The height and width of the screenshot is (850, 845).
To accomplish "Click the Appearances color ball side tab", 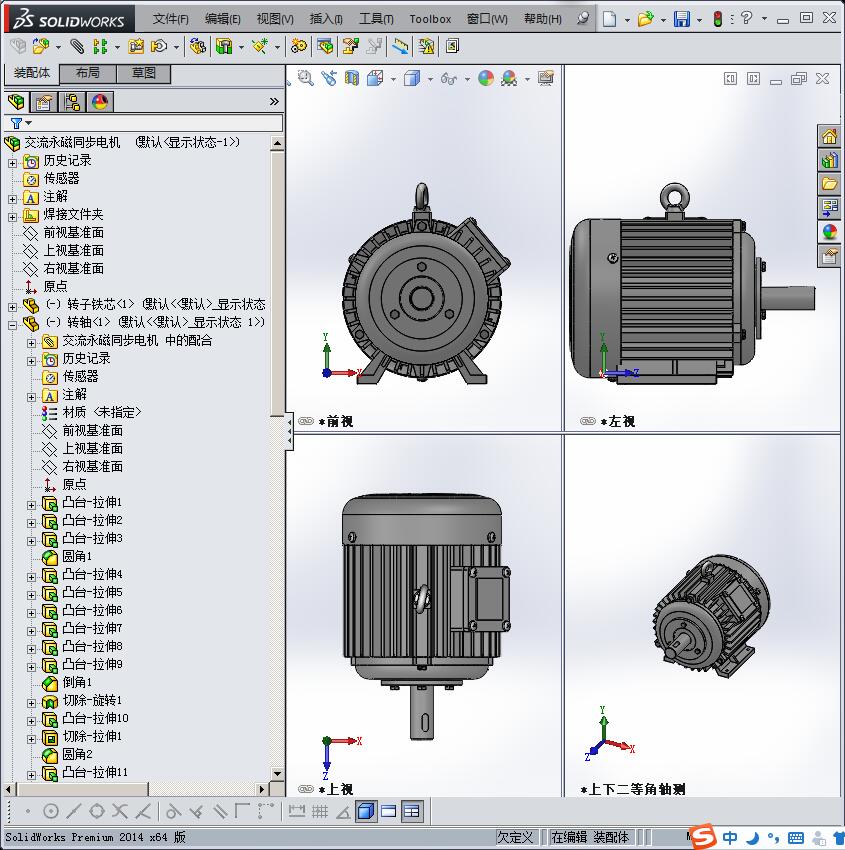I will click(829, 231).
